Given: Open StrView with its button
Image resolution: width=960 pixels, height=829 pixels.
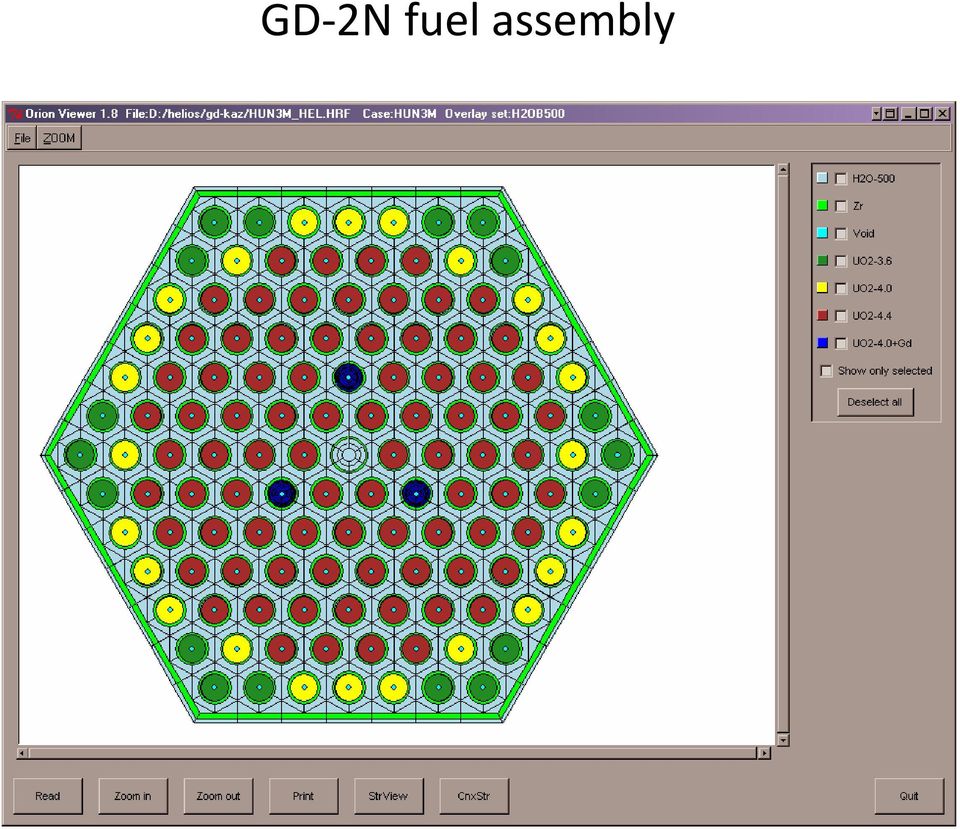Looking at the screenshot, I should pos(388,796).
